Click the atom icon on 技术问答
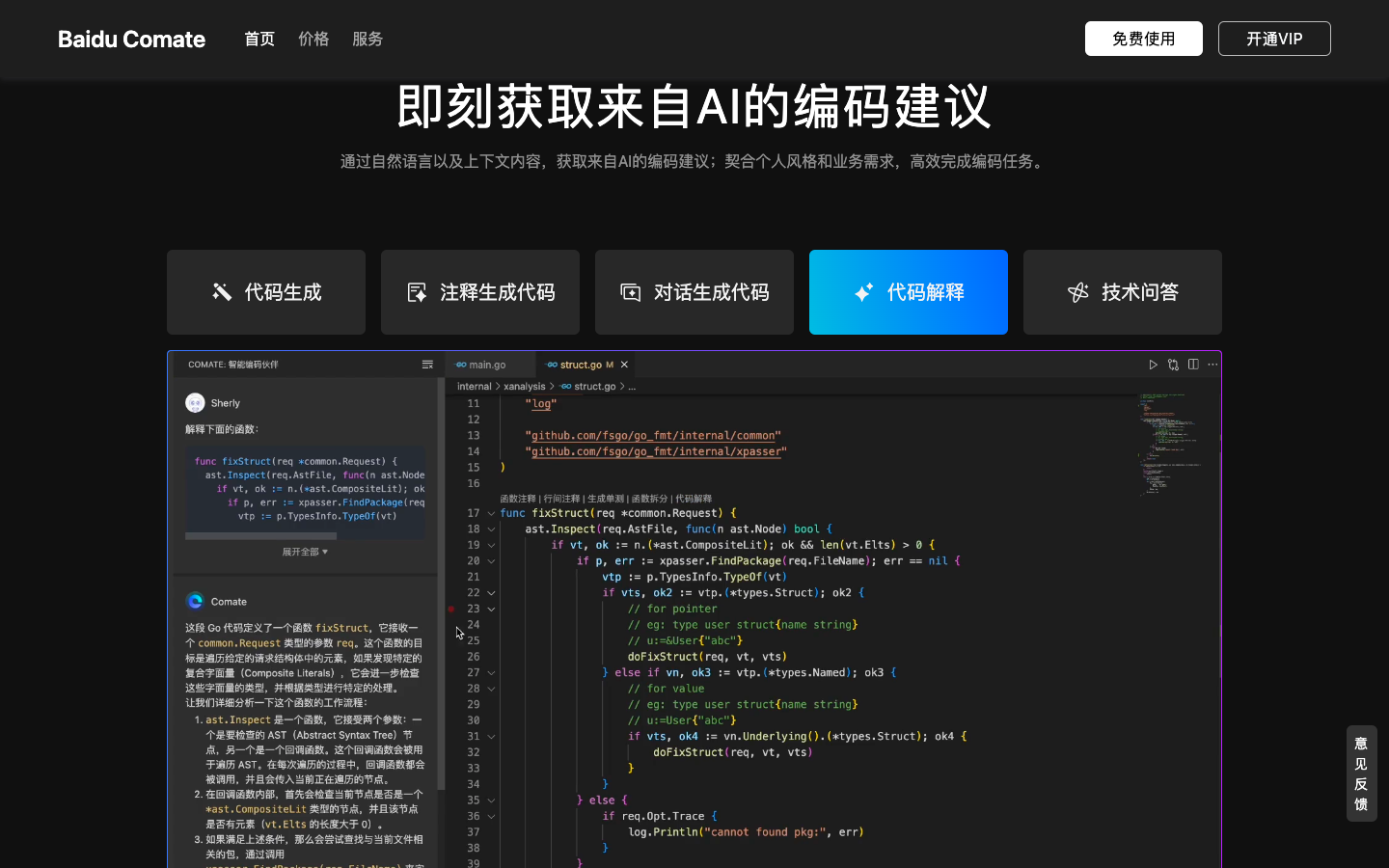 point(1078,292)
